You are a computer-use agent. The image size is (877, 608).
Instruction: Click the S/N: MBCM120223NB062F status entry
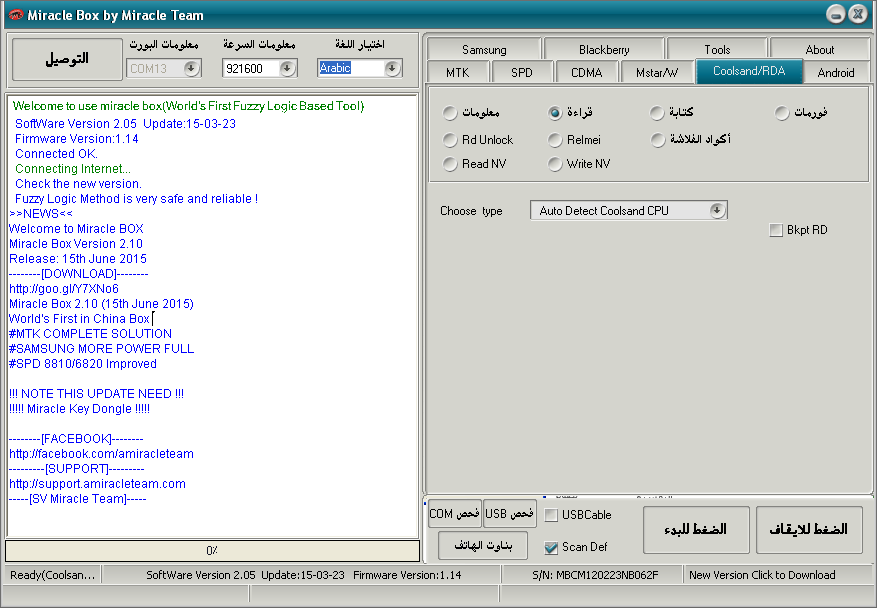tap(595, 574)
